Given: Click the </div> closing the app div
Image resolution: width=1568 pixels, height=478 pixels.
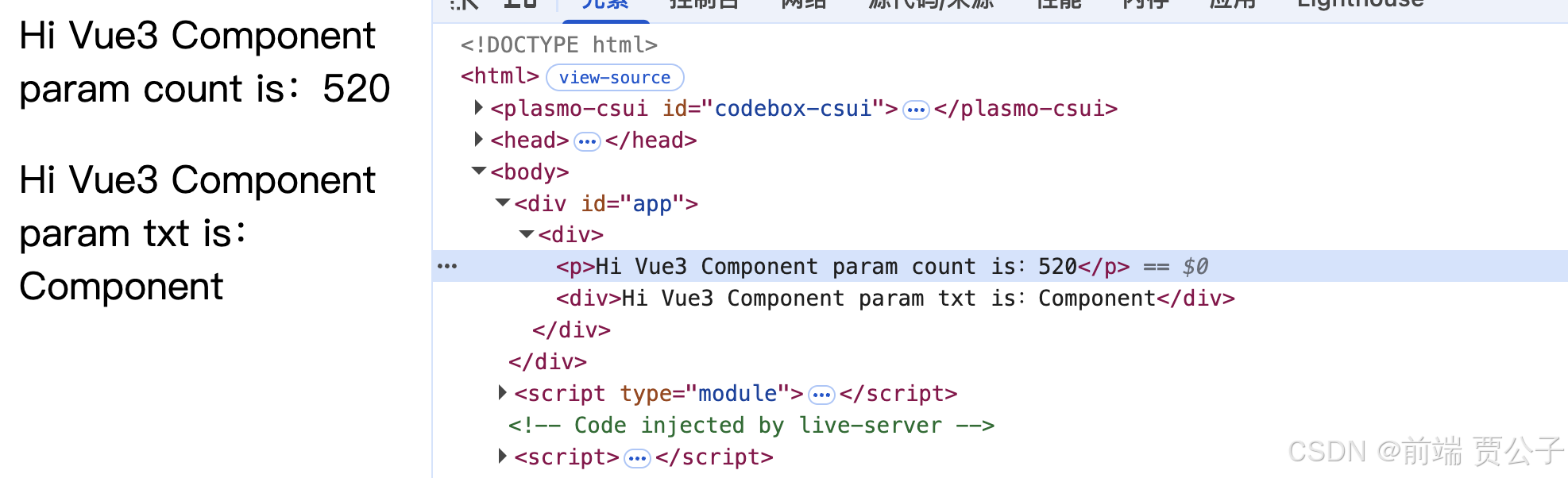Looking at the screenshot, I should pyautogui.click(x=547, y=361).
